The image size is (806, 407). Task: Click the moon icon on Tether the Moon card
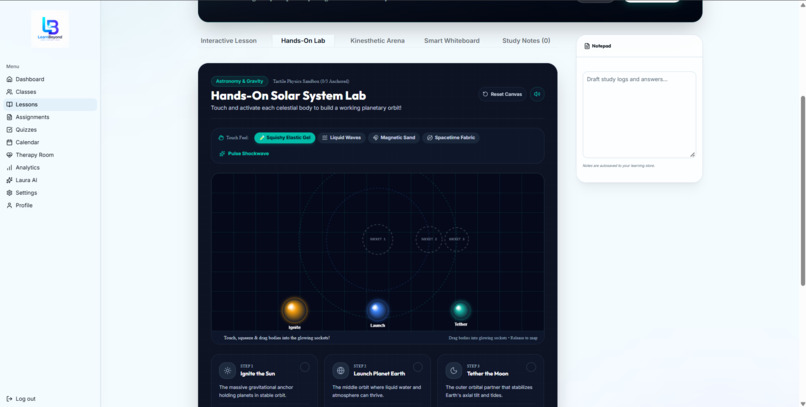(x=453, y=370)
